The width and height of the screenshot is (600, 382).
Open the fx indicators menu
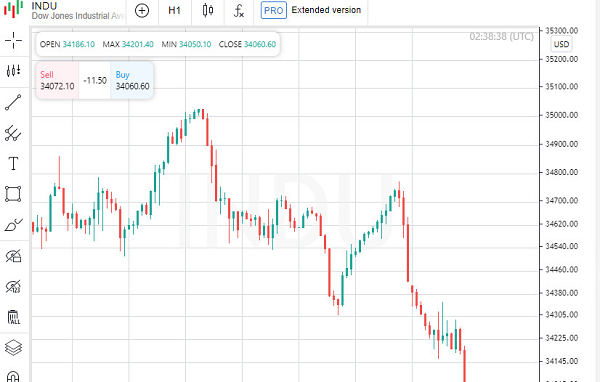click(x=239, y=10)
